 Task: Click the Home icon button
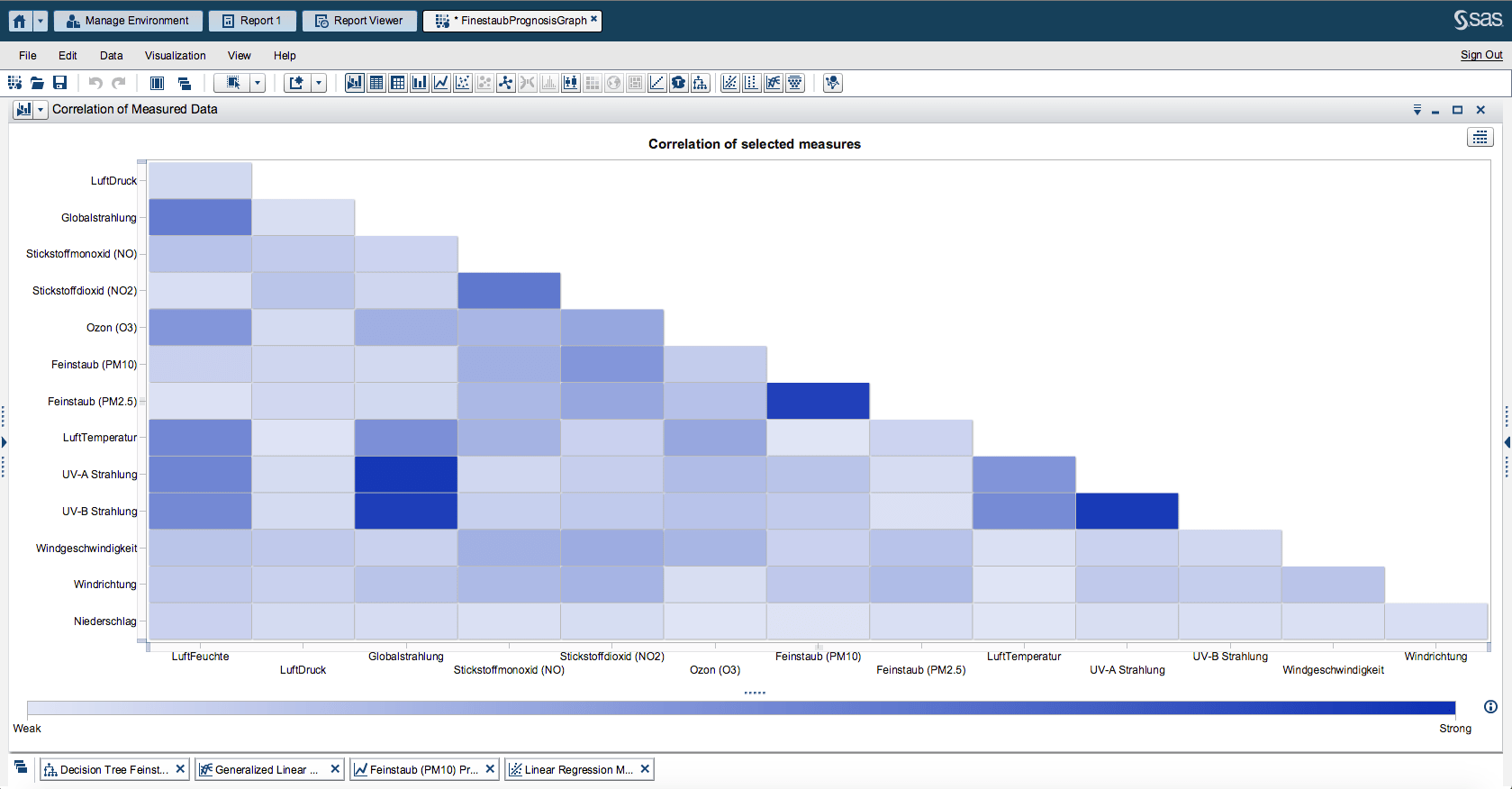point(19,21)
